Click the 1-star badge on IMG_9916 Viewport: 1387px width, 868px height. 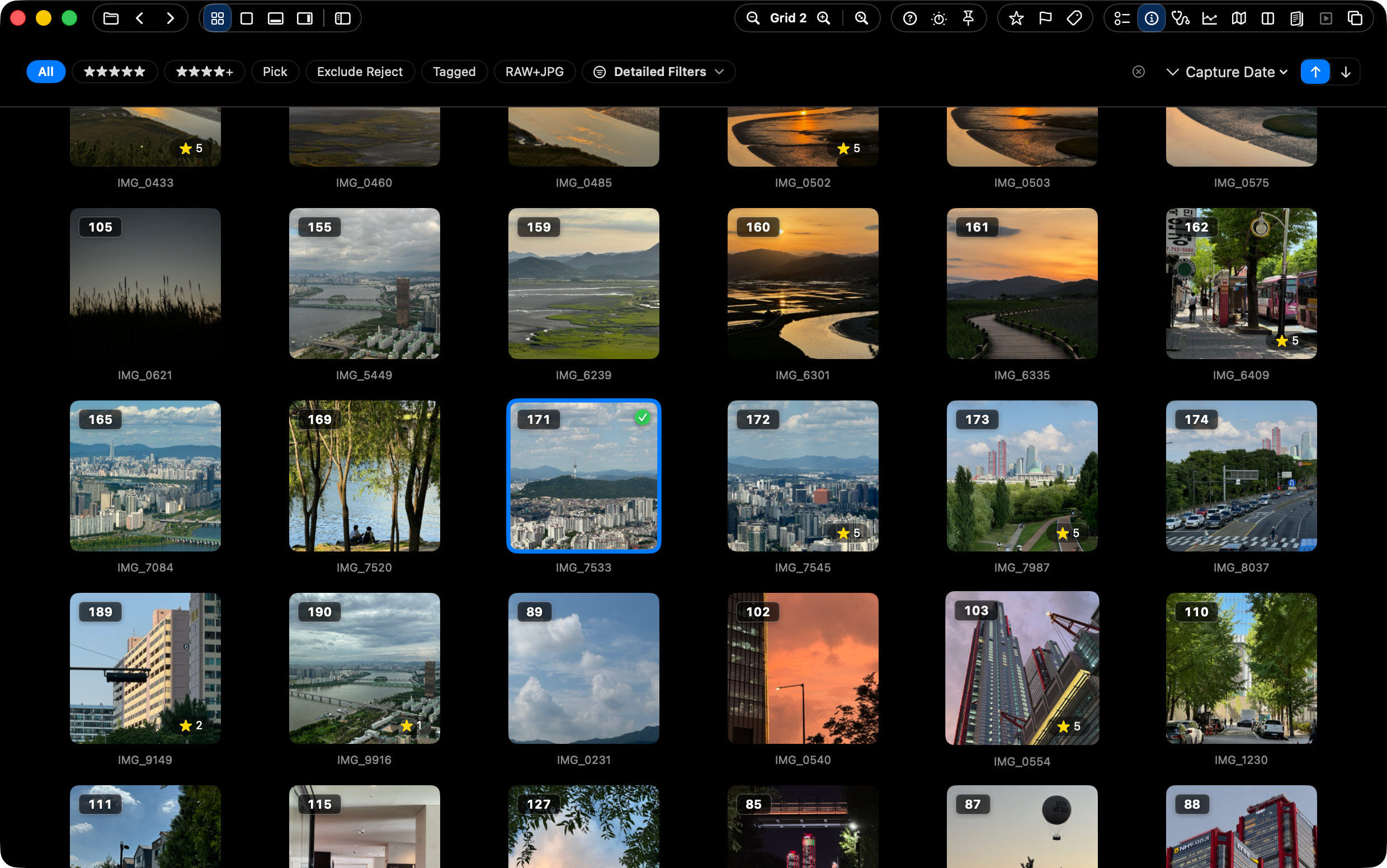[x=411, y=725]
